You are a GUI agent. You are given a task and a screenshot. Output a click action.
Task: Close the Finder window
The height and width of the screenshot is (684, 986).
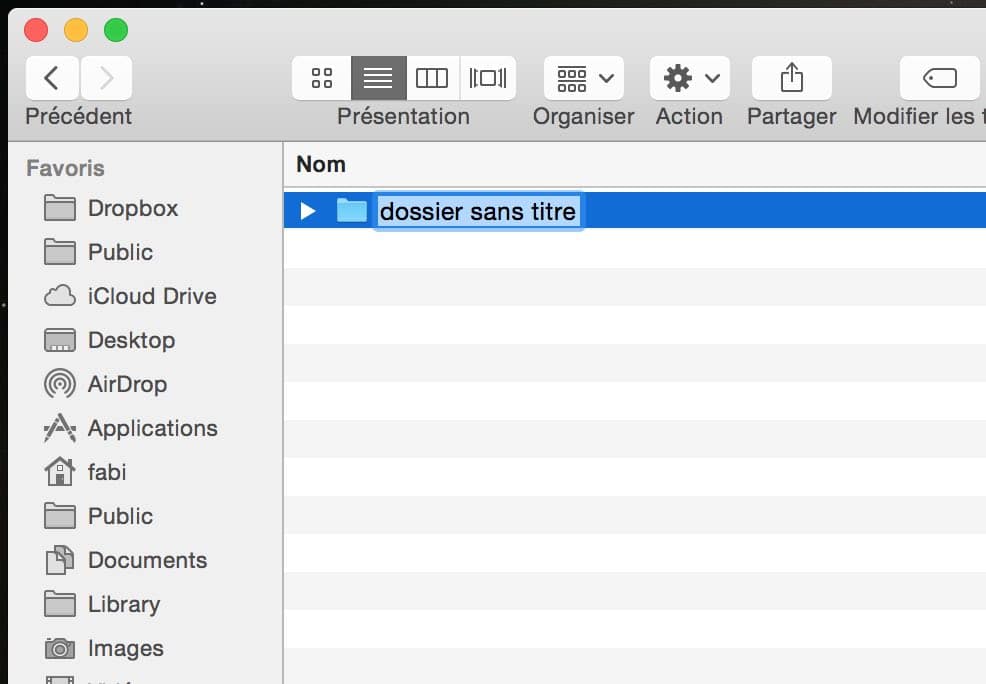[x=36, y=30]
